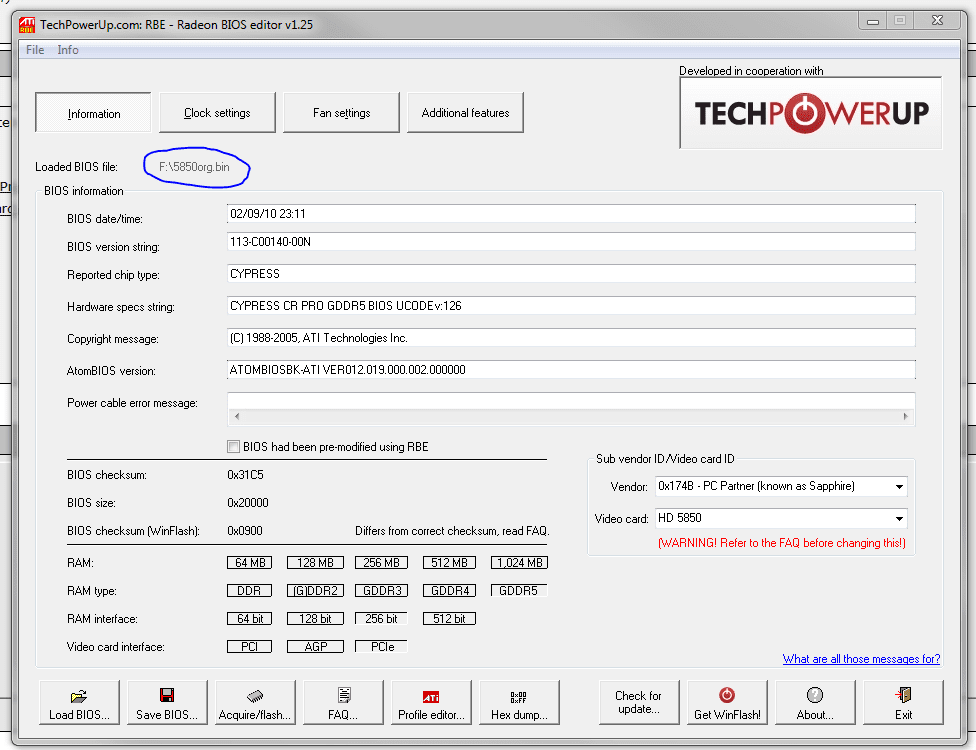Click the AtomBIOS version field

[x=571, y=370]
